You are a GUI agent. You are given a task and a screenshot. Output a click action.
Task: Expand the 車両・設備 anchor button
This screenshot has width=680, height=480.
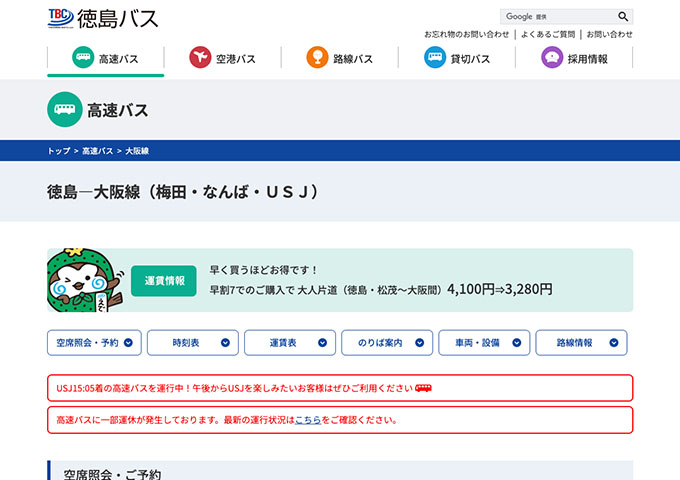tap(484, 343)
